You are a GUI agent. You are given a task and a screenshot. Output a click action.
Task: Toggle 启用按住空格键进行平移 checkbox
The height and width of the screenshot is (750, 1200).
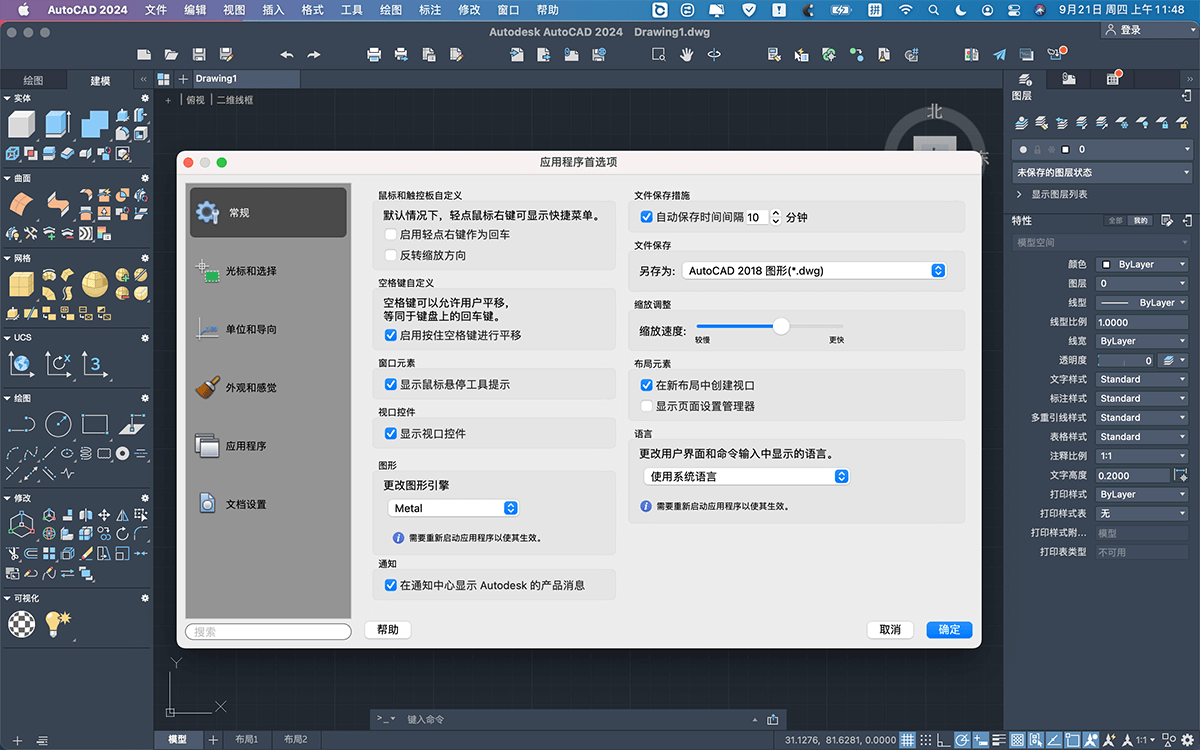click(x=391, y=335)
